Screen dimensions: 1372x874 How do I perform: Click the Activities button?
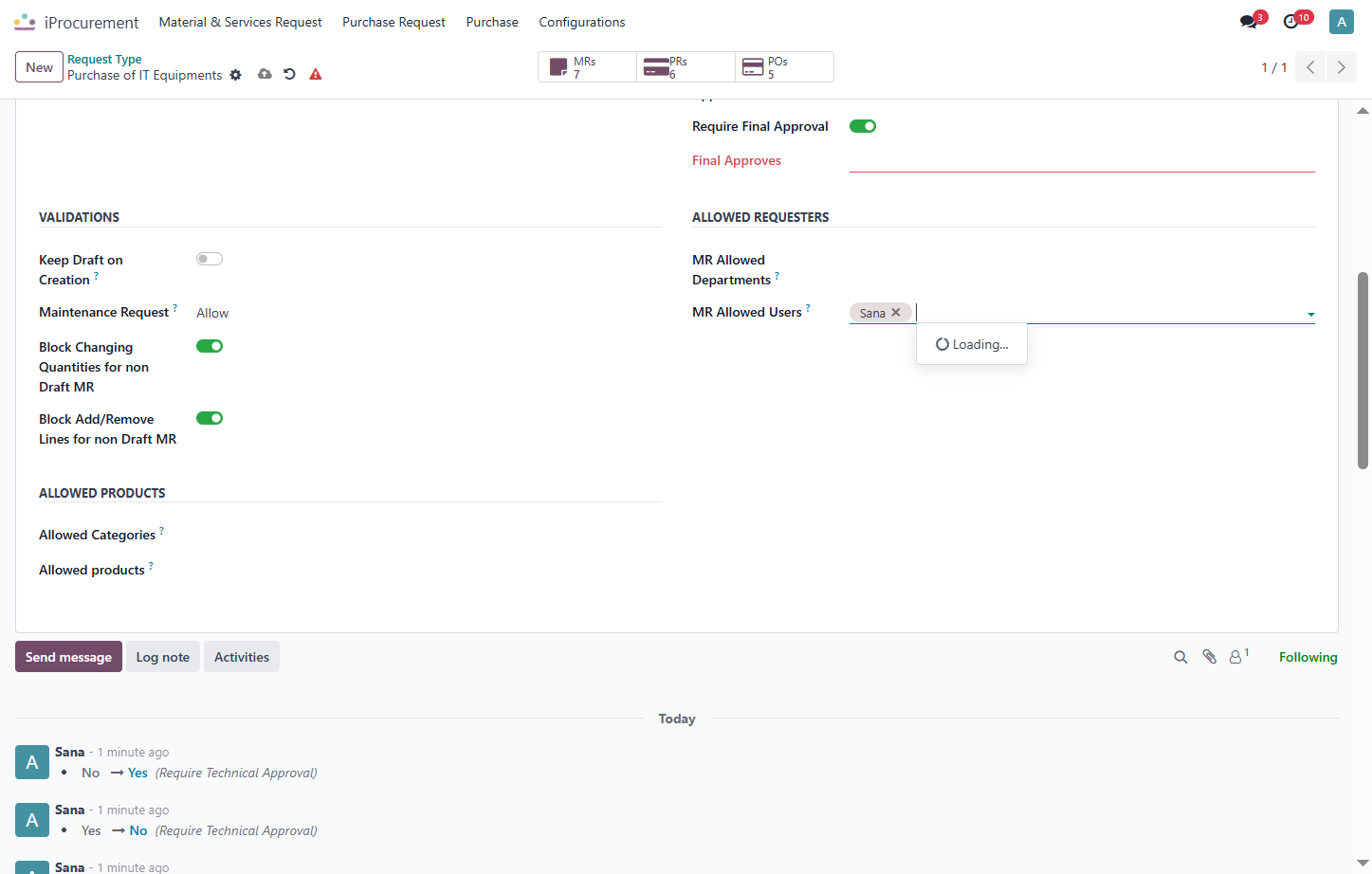(242, 657)
